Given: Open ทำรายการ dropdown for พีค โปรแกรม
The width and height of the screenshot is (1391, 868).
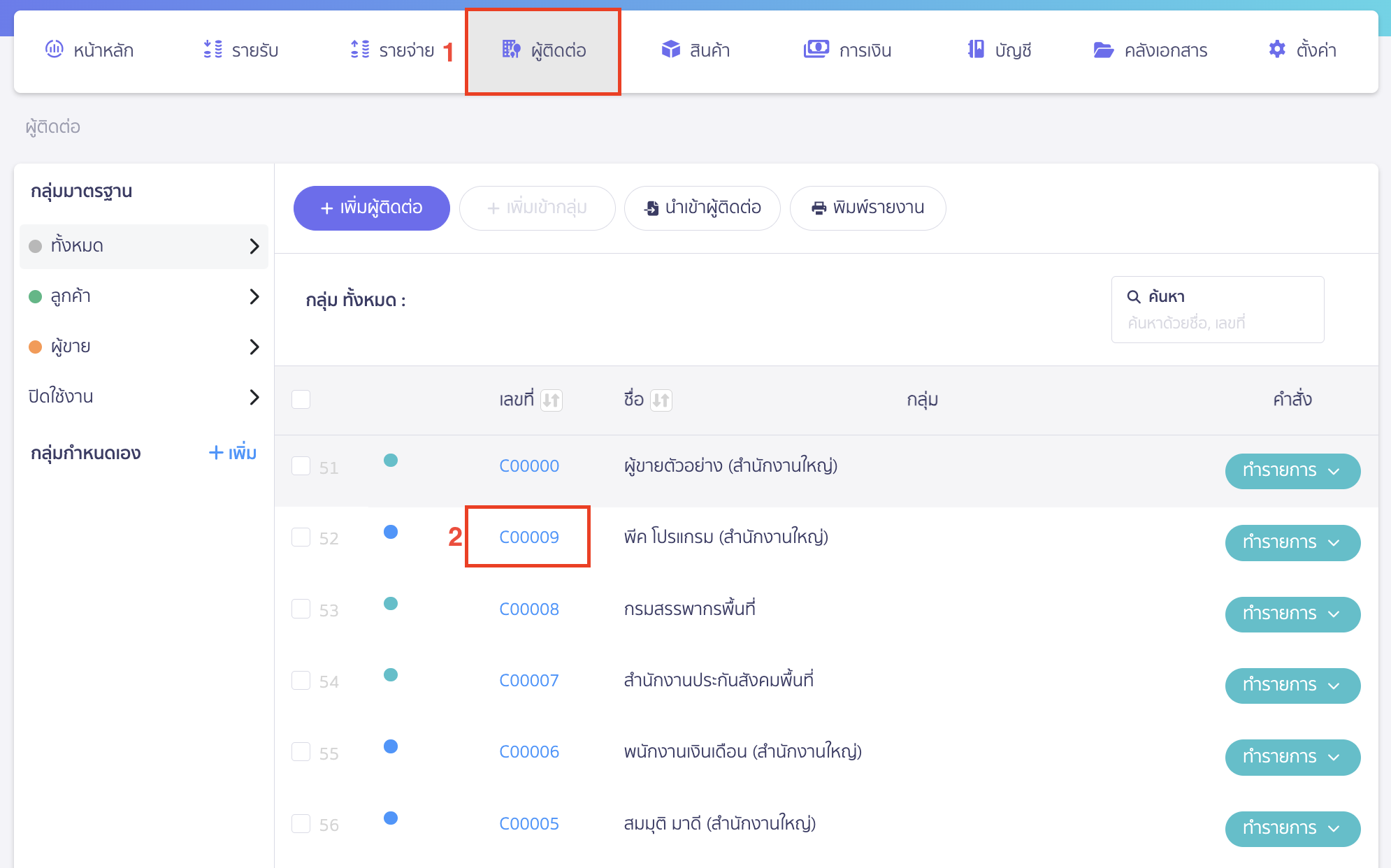Looking at the screenshot, I should (1292, 543).
